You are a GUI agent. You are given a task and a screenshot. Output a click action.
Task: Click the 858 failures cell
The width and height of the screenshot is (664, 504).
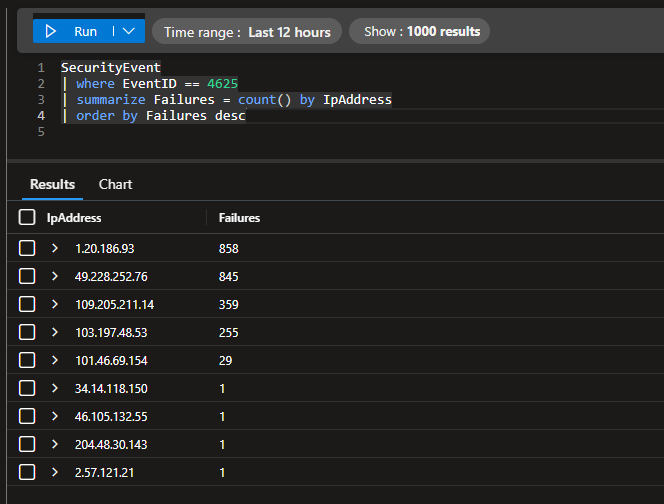click(x=229, y=248)
